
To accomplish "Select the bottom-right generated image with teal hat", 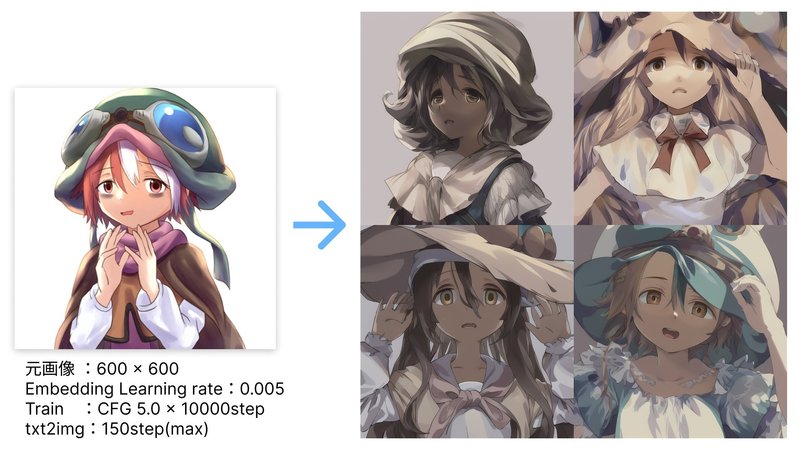I will point(680,332).
